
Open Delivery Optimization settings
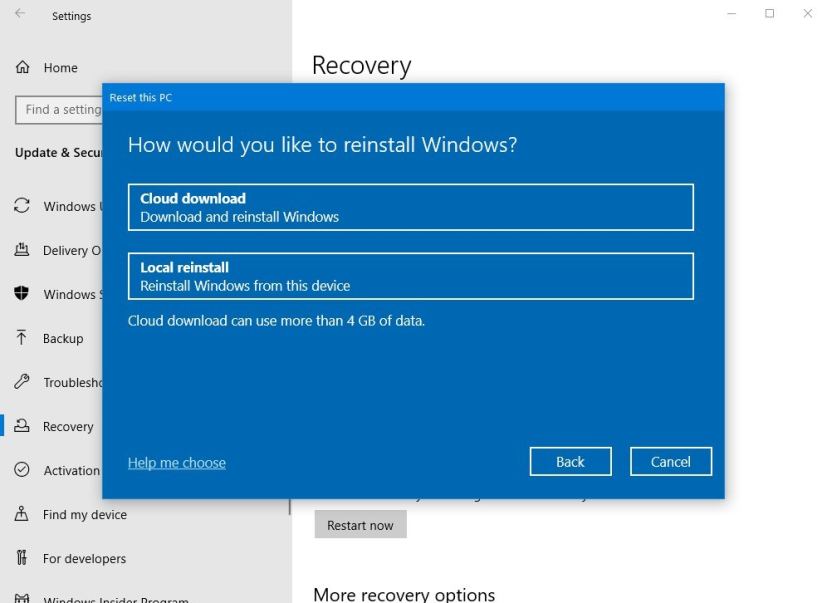pos(70,250)
